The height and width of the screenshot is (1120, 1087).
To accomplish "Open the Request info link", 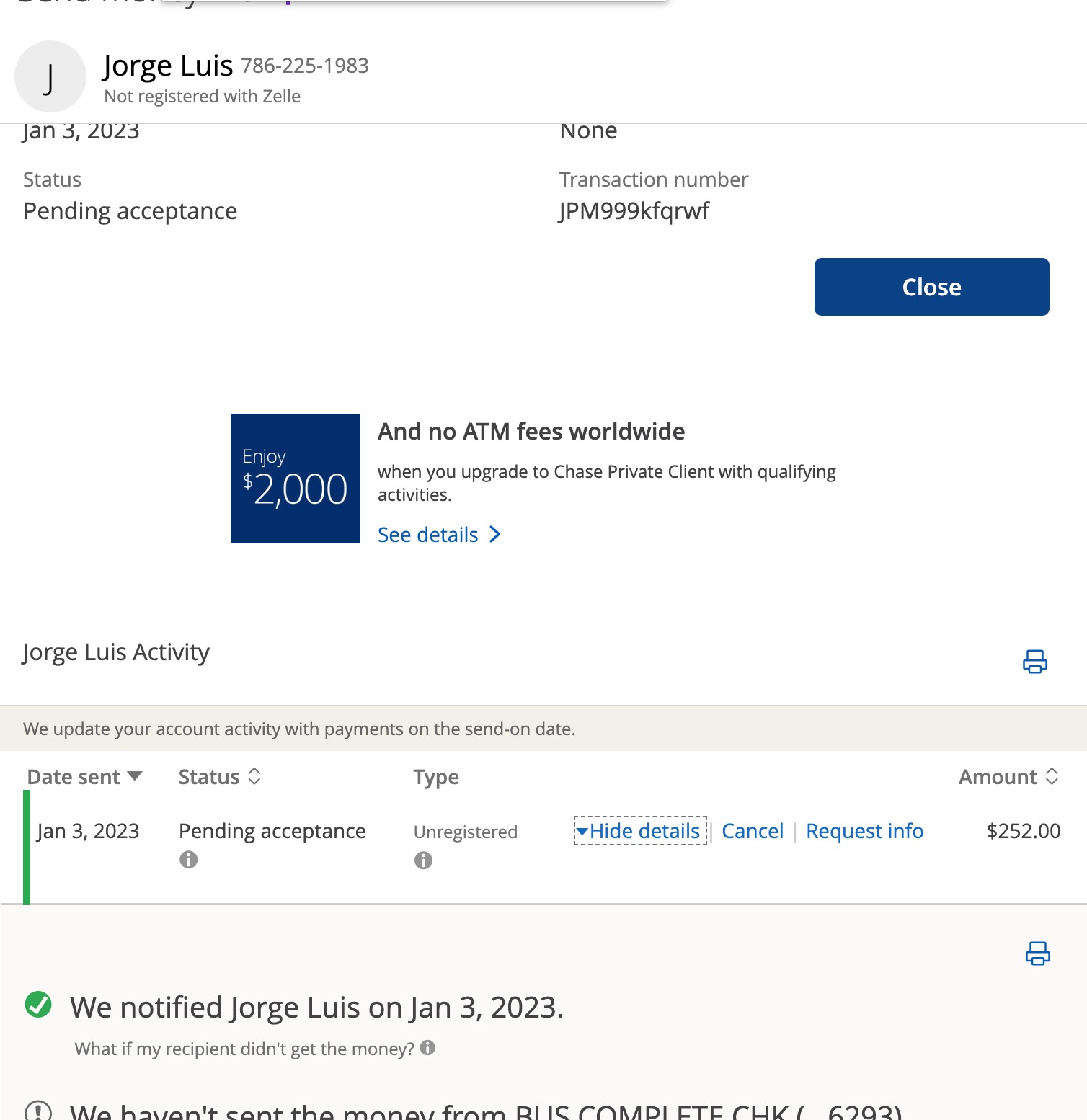I will tap(864, 831).
